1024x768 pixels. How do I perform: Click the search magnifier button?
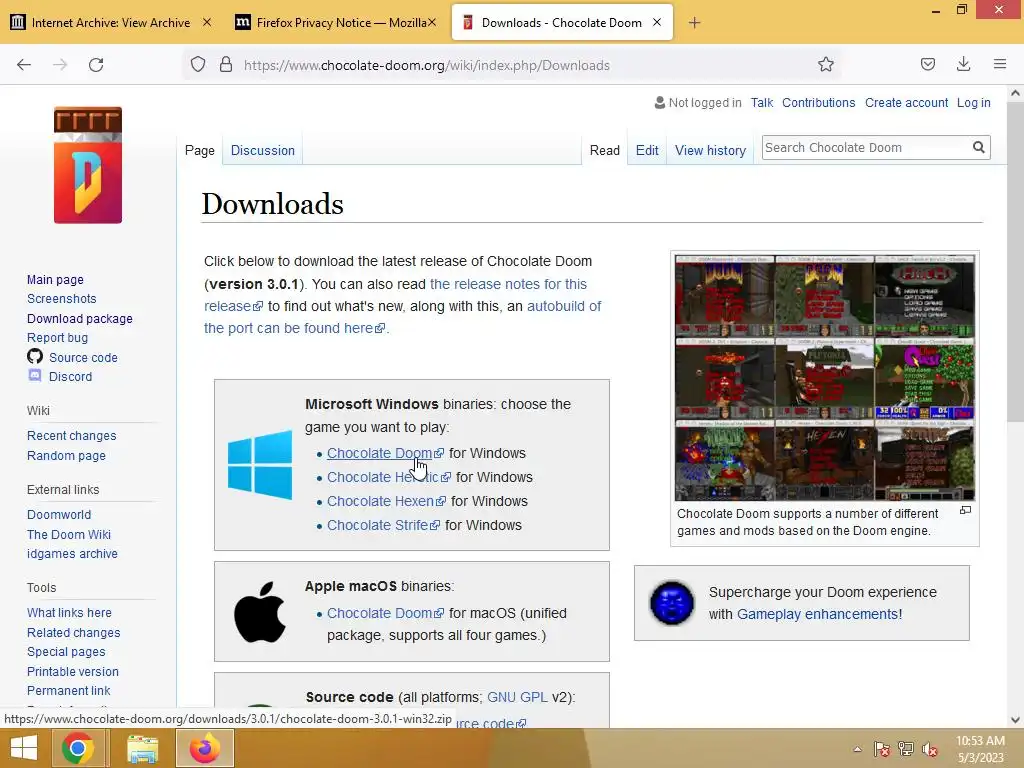point(978,148)
